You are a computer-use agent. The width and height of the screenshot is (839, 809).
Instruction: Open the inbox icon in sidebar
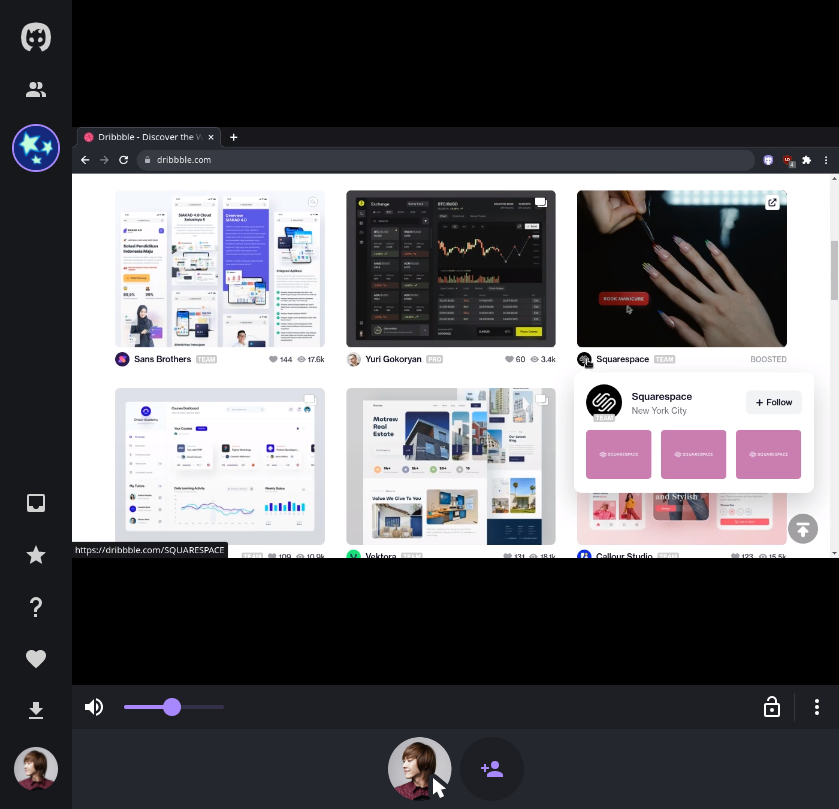(36, 503)
